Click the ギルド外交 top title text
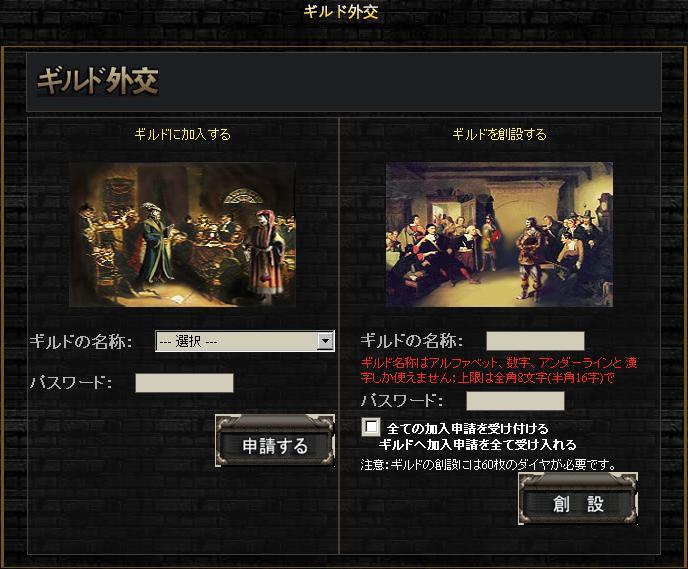 (x=341, y=12)
